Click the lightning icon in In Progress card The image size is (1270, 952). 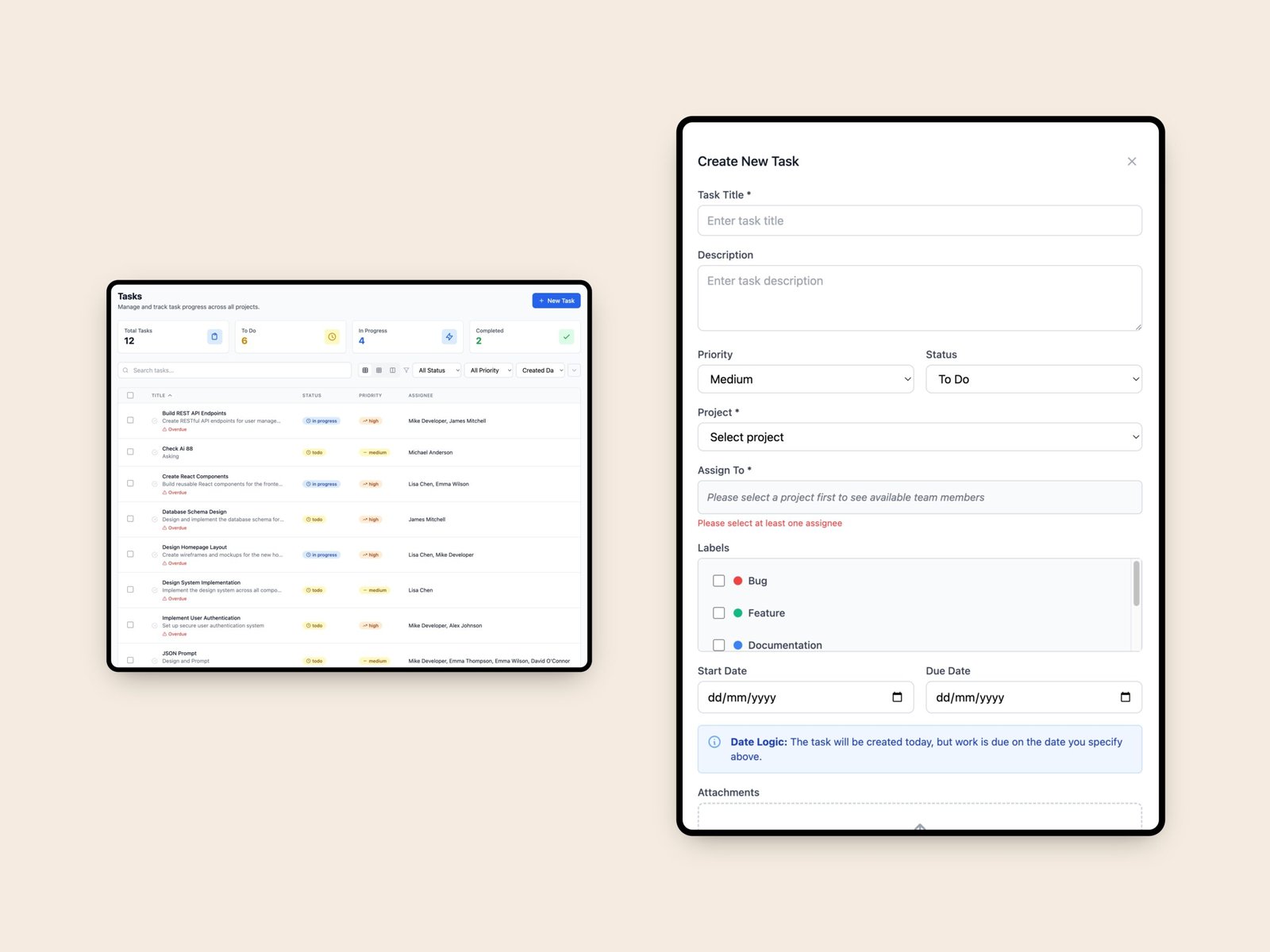[449, 336]
